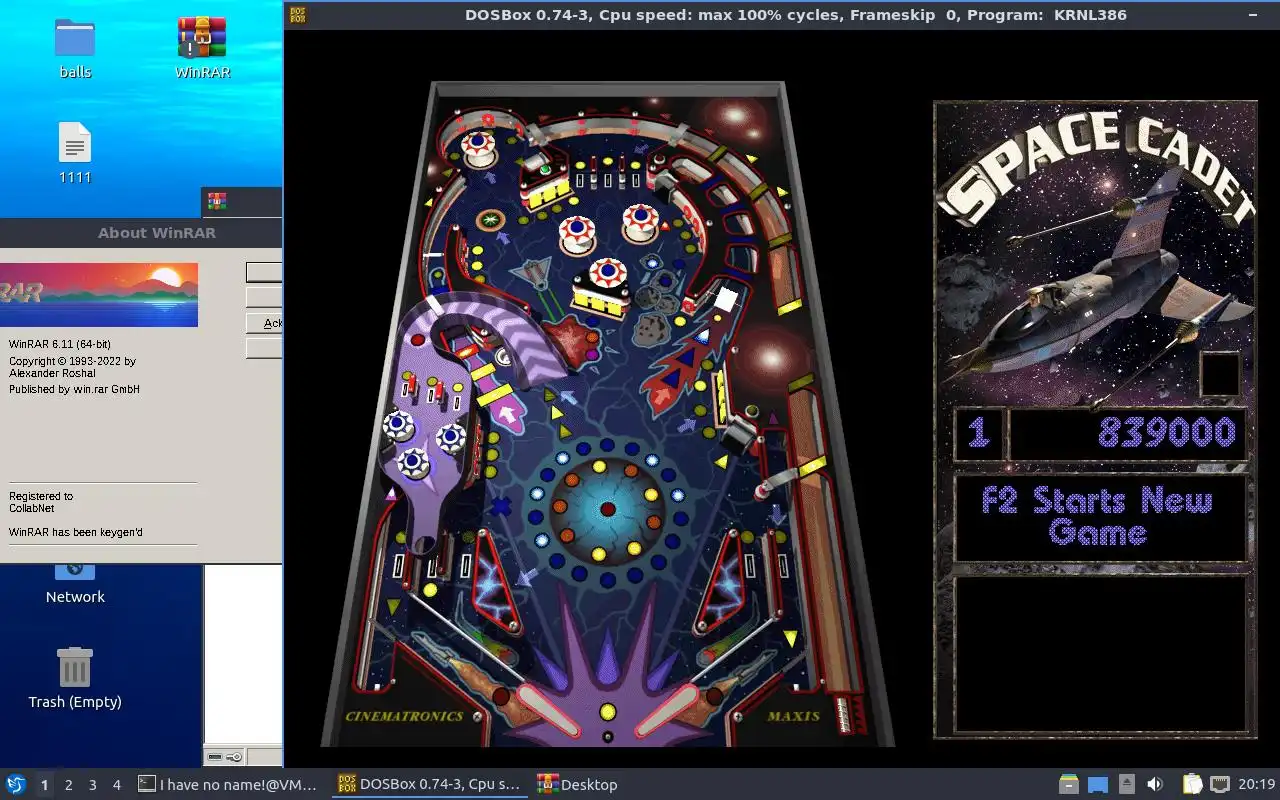
Task: Activate the DOSBox 0.74-3 taskbar entry
Action: coord(430,784)
